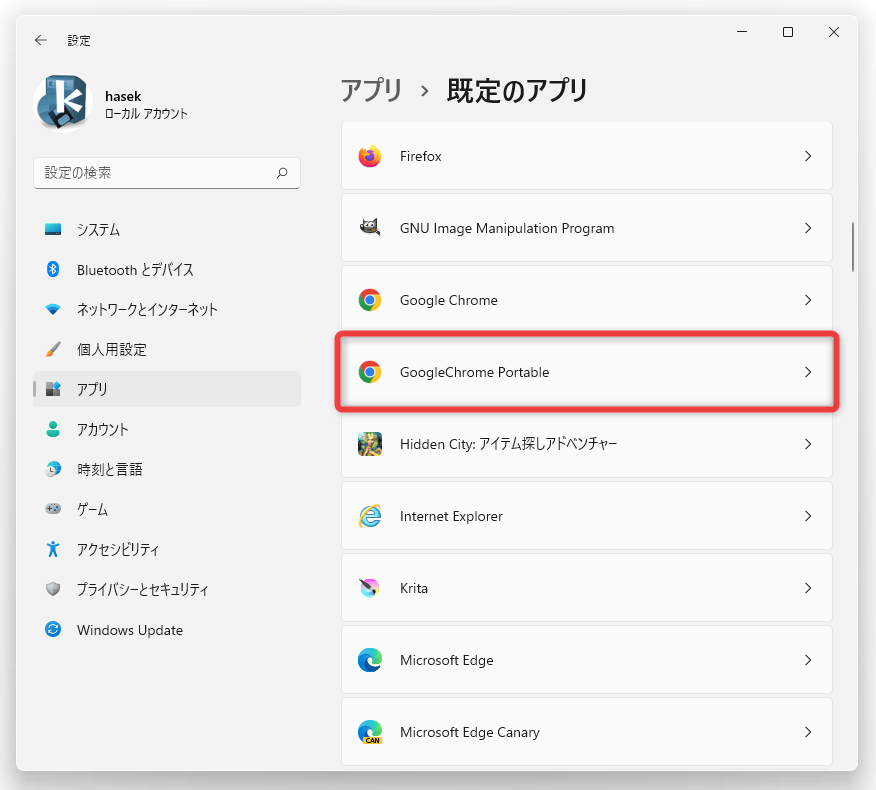Expand the Internet Explorer row chevron
This screenshot has height=790, width=876.
coord(808,516)
